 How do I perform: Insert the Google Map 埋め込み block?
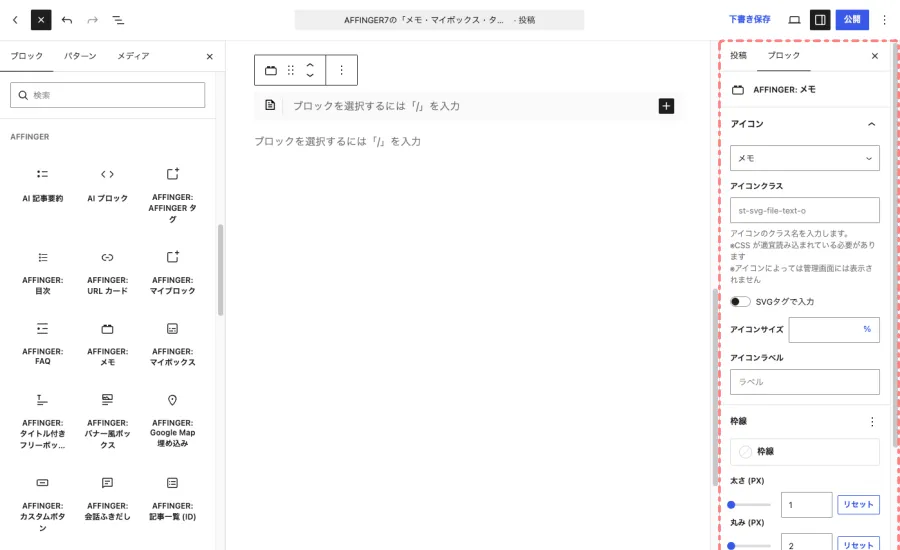click(172, 421)
